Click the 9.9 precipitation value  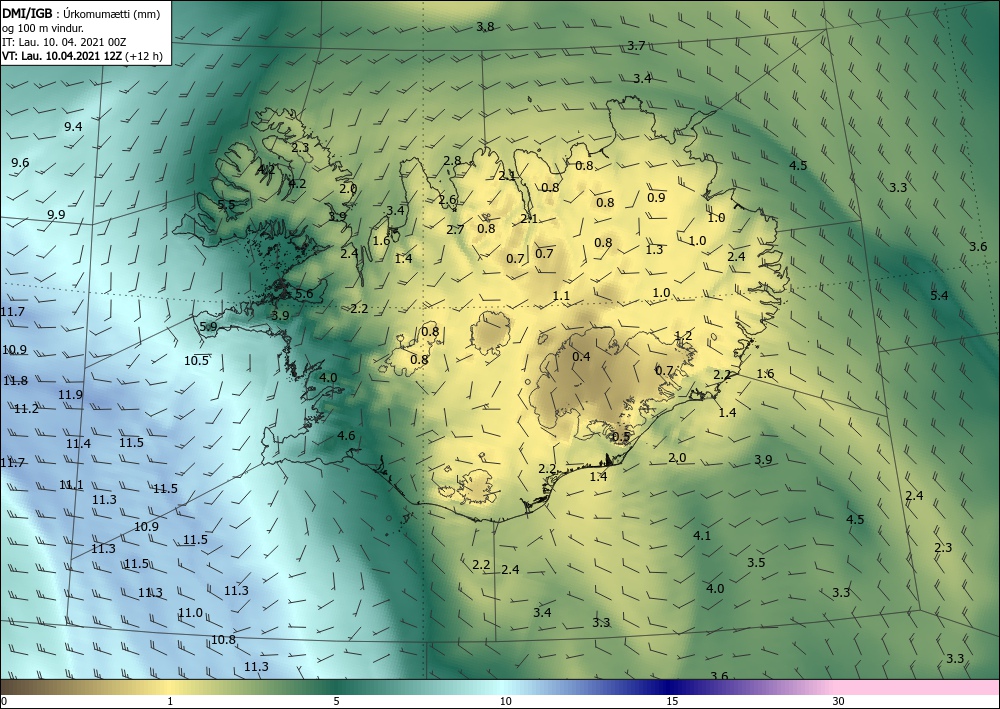tap(56, 214)
